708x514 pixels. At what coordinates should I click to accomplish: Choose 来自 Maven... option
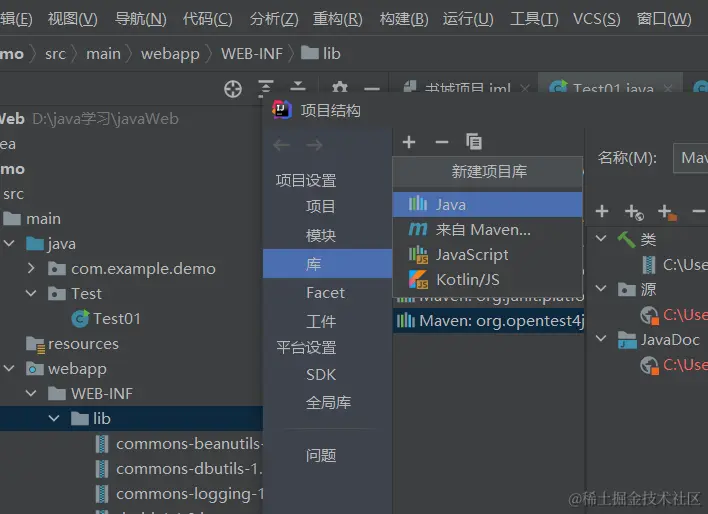488,229
